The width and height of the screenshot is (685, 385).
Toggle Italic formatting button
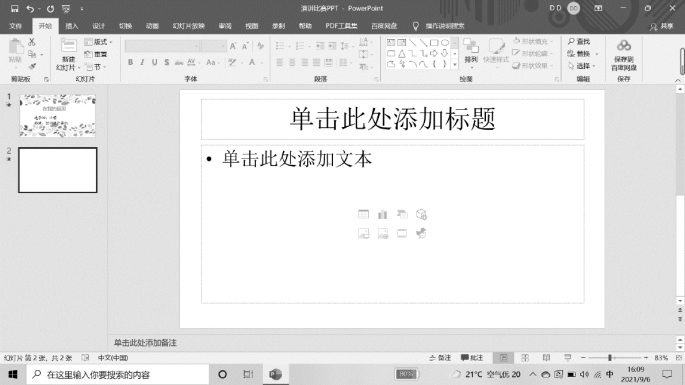(142, 62)
